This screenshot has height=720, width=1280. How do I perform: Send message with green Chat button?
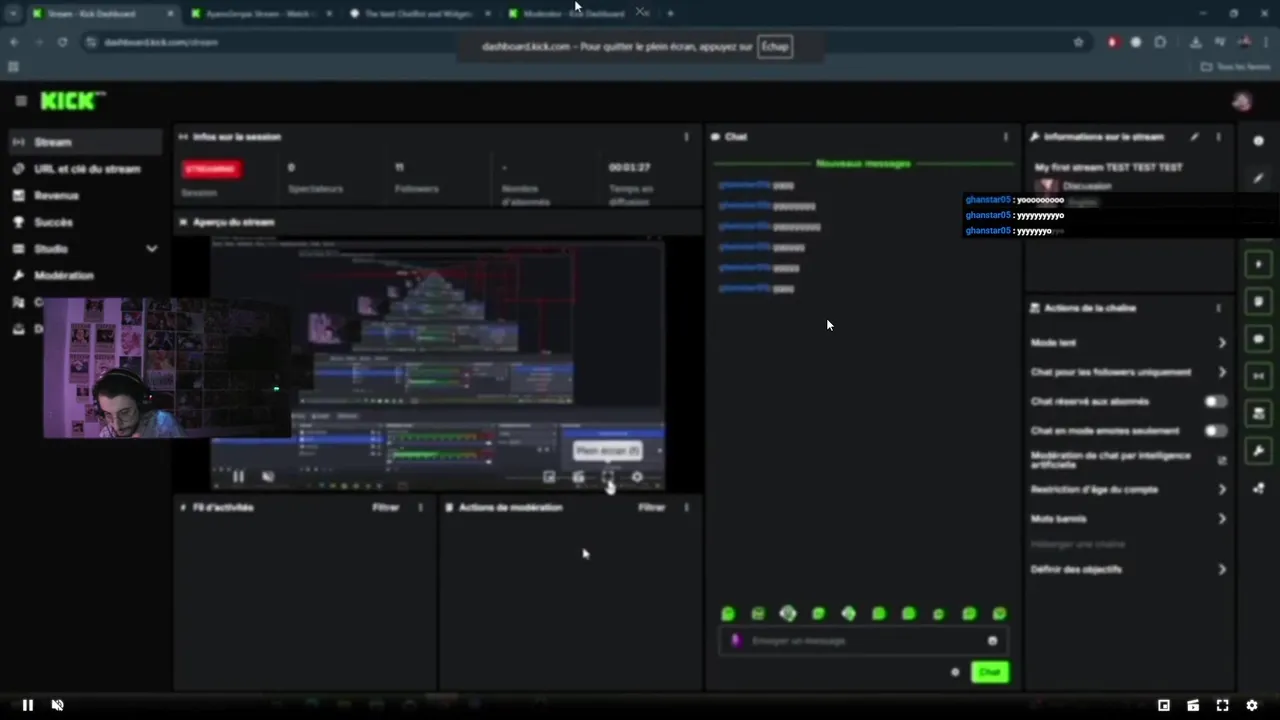click(x=990, y=672)
